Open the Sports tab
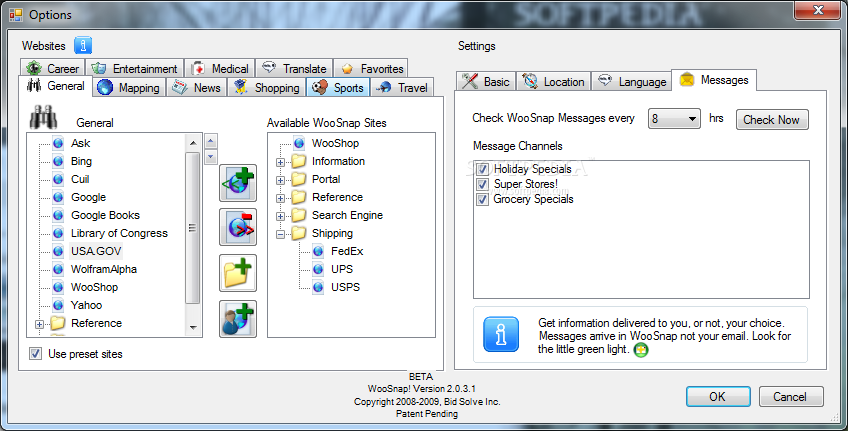Image resolution: width=848 pixels, height=431 pixels. coord(338,88)
